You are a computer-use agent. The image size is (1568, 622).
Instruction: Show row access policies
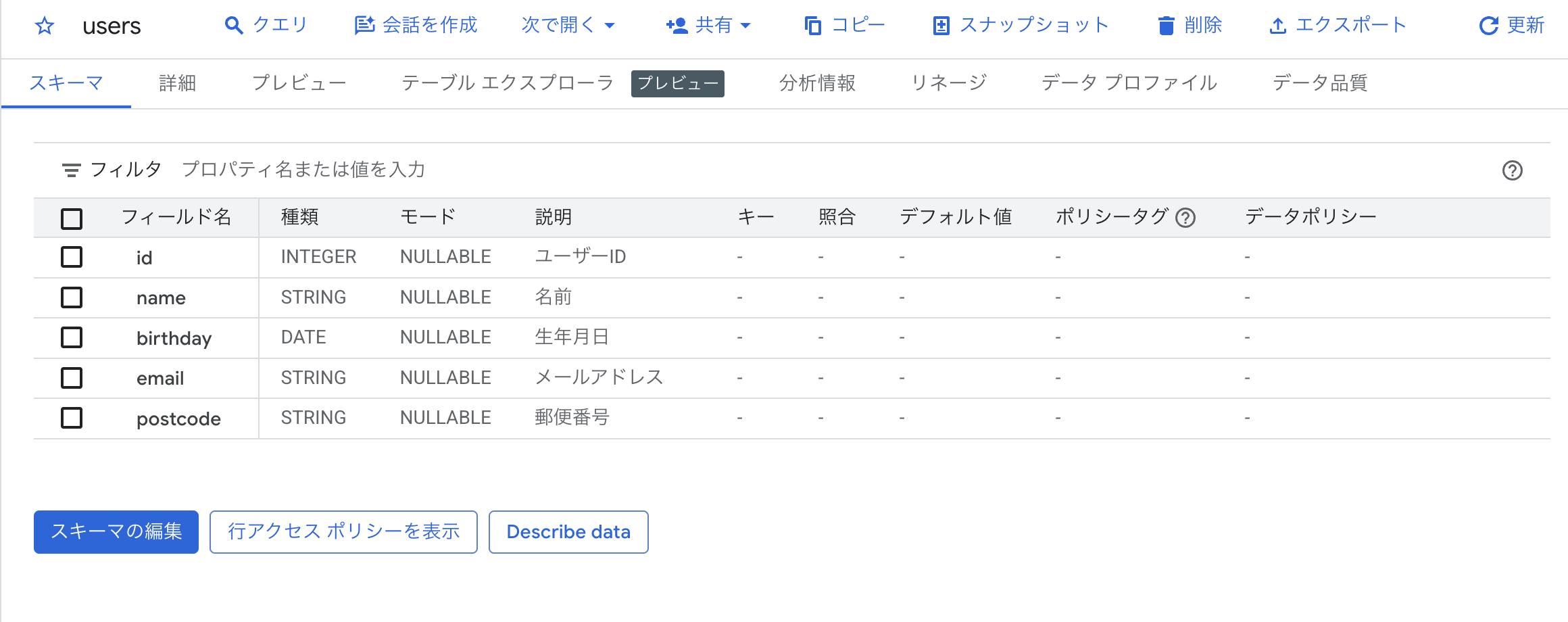pyautogui.click(x=343, y=532)
